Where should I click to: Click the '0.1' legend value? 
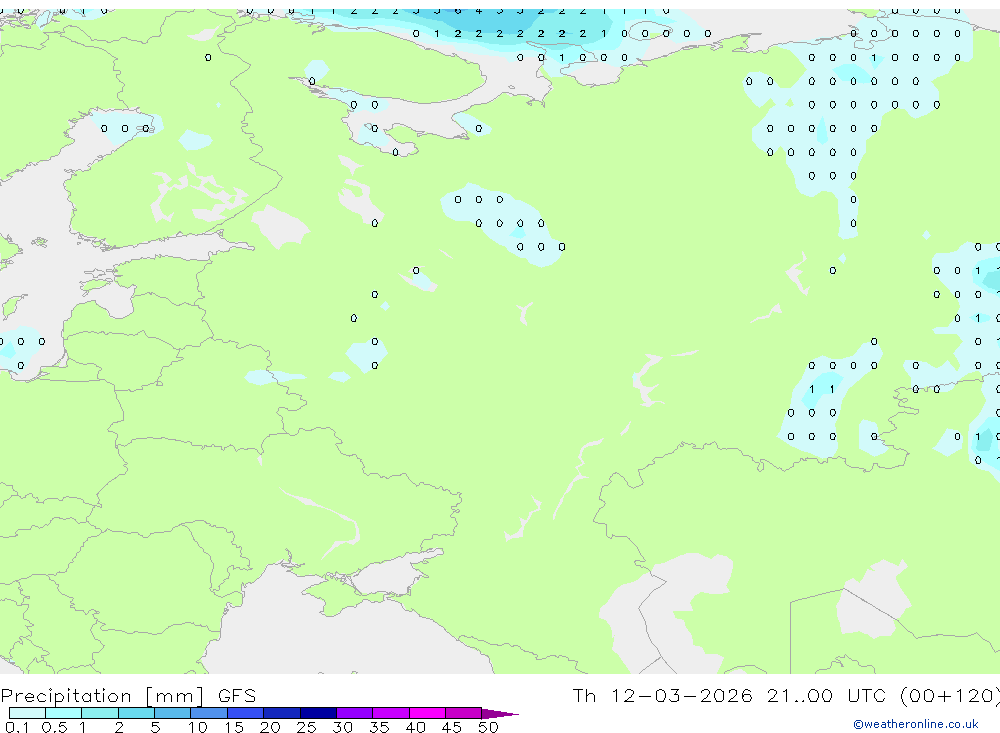tap(17, 727)
